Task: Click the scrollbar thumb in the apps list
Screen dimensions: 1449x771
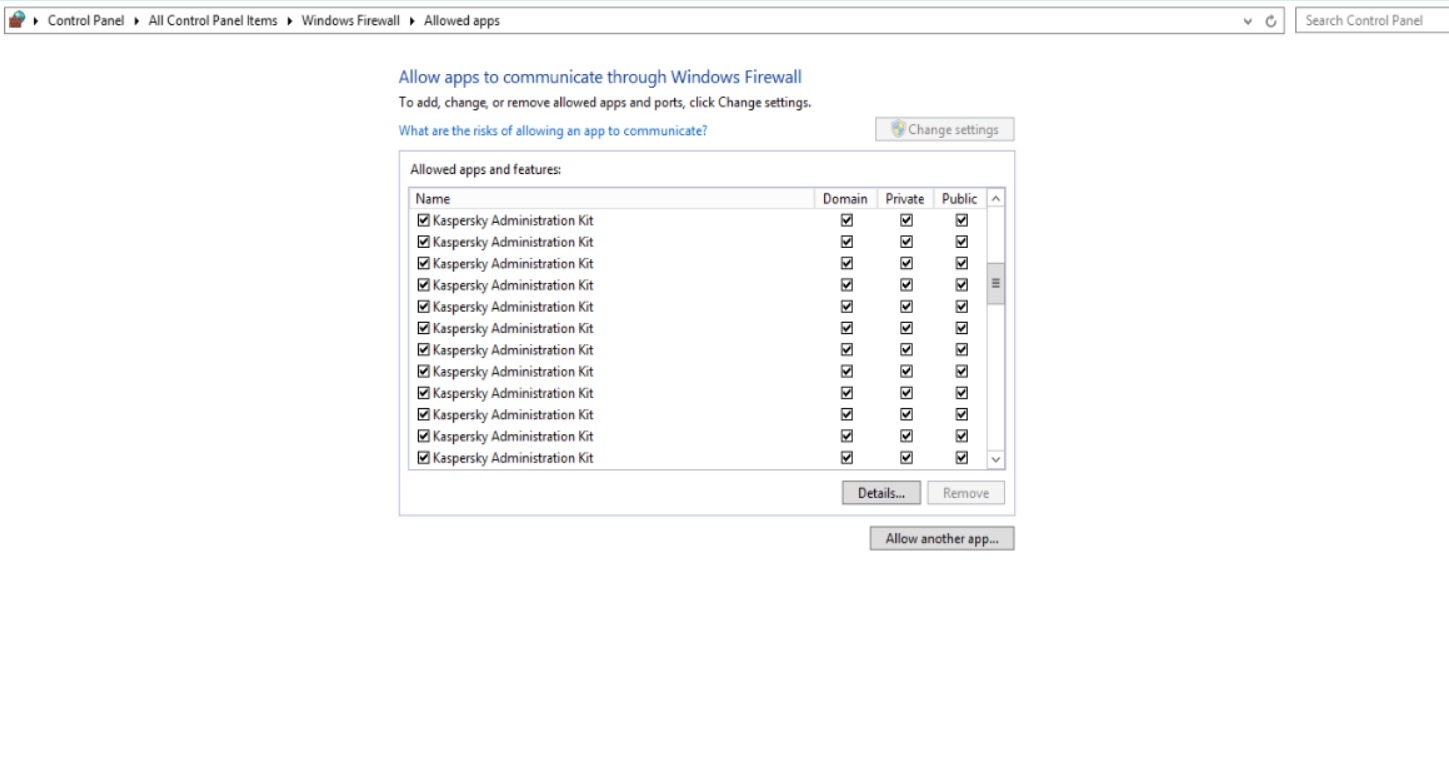Action: point(995,284)
